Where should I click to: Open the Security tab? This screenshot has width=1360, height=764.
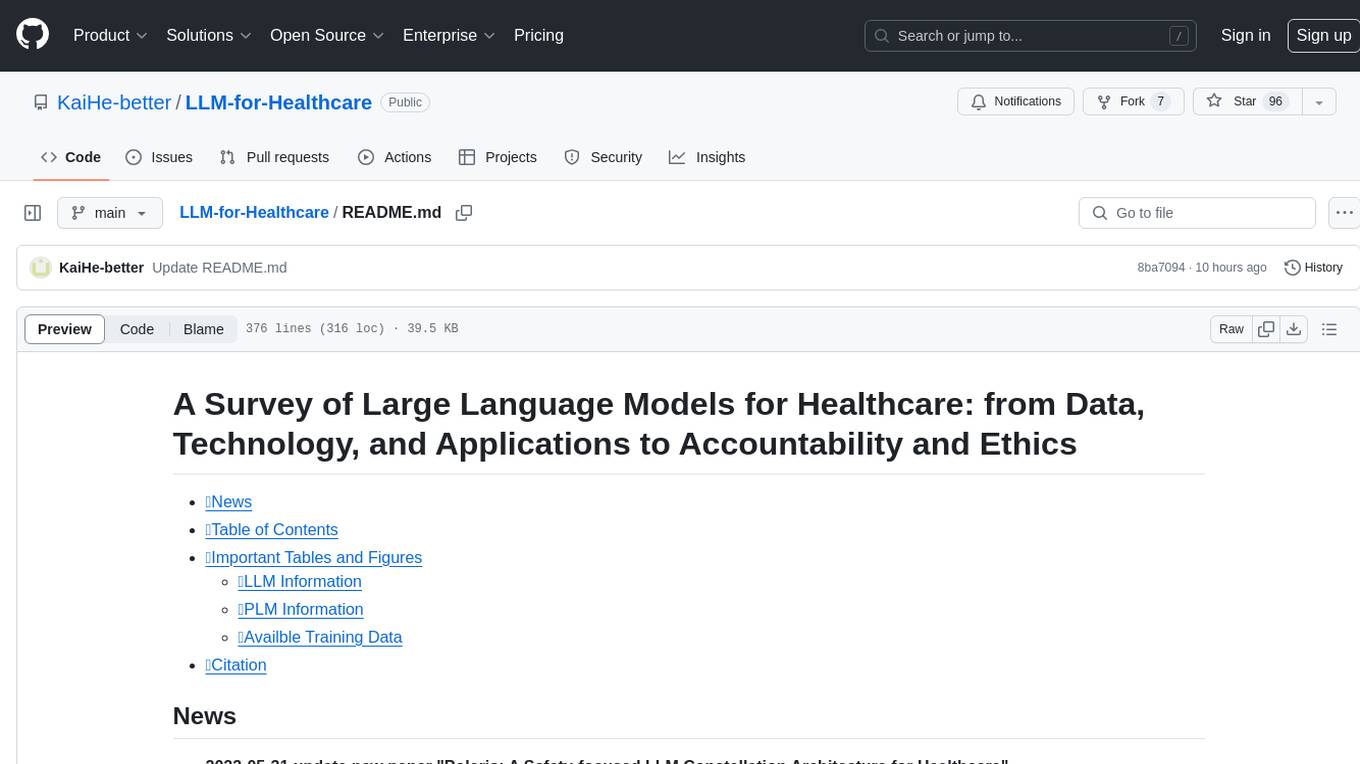pyautogui.click(x=603, y=157)
